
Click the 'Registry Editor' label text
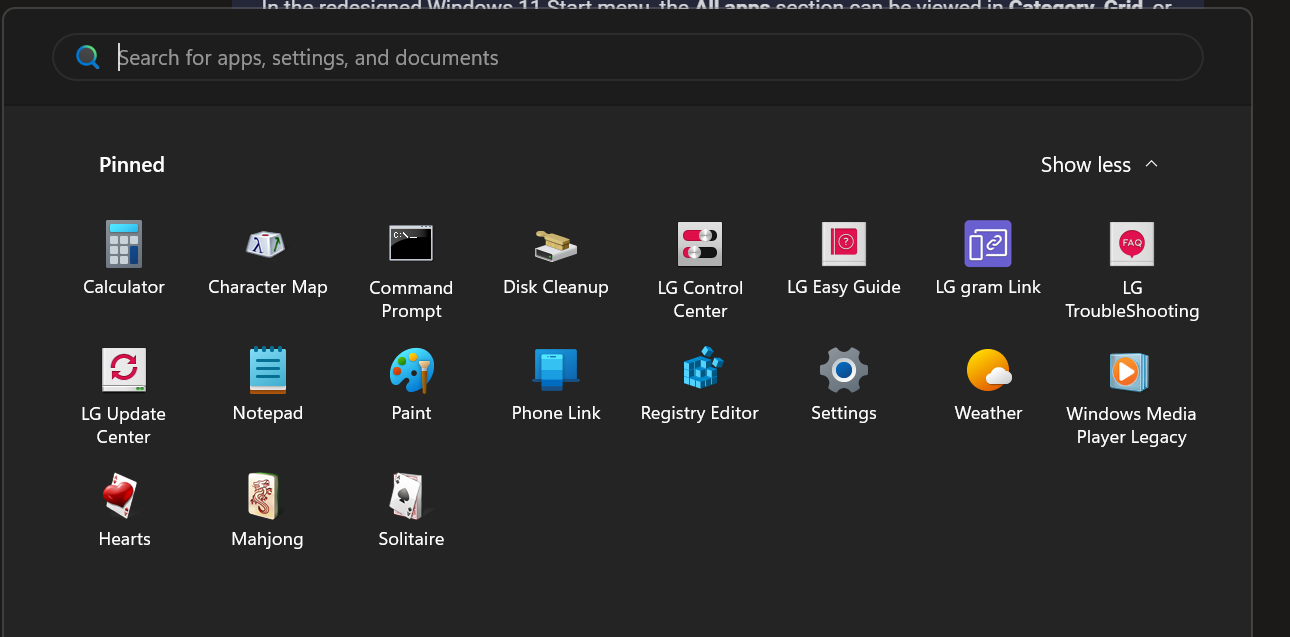[700, 413]
